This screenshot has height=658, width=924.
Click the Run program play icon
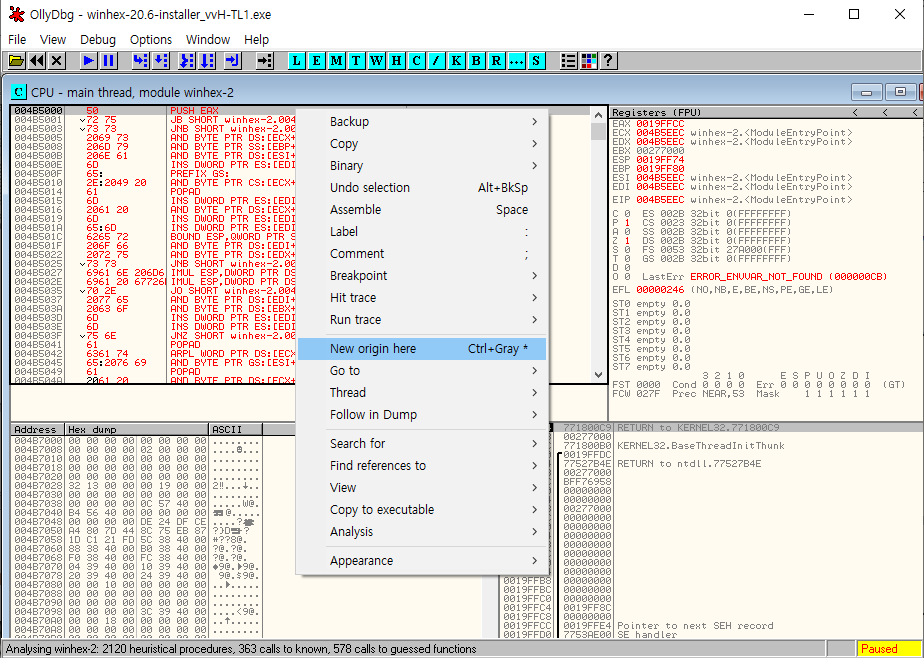coord(89,60)
